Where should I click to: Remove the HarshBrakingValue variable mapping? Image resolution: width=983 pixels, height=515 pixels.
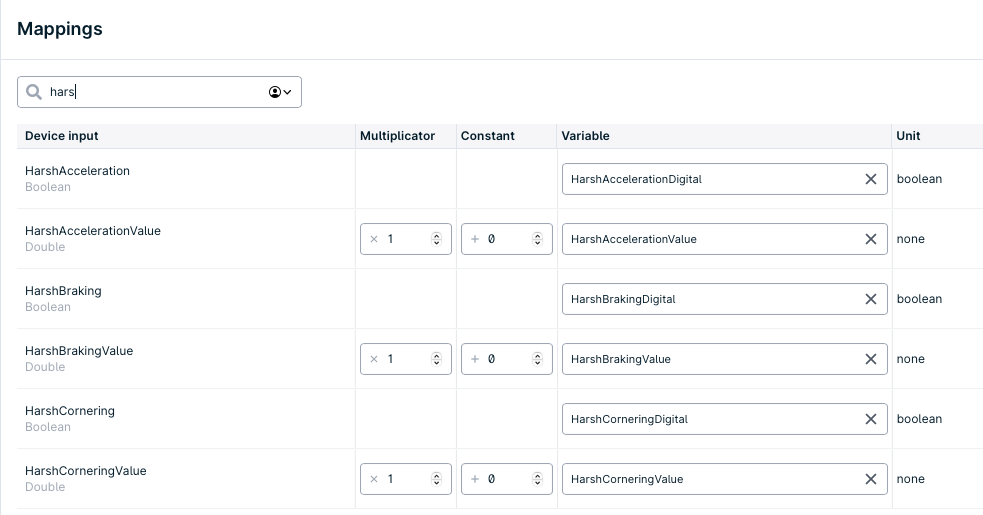(871, 359)
